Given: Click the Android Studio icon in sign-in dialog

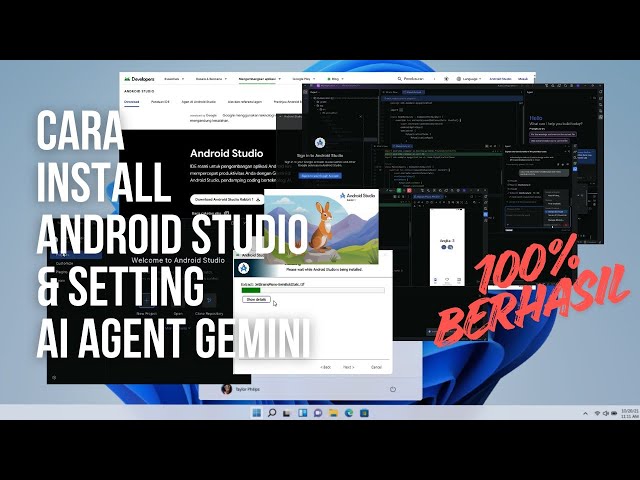Looking at the screenshot, I should (320, 142).
